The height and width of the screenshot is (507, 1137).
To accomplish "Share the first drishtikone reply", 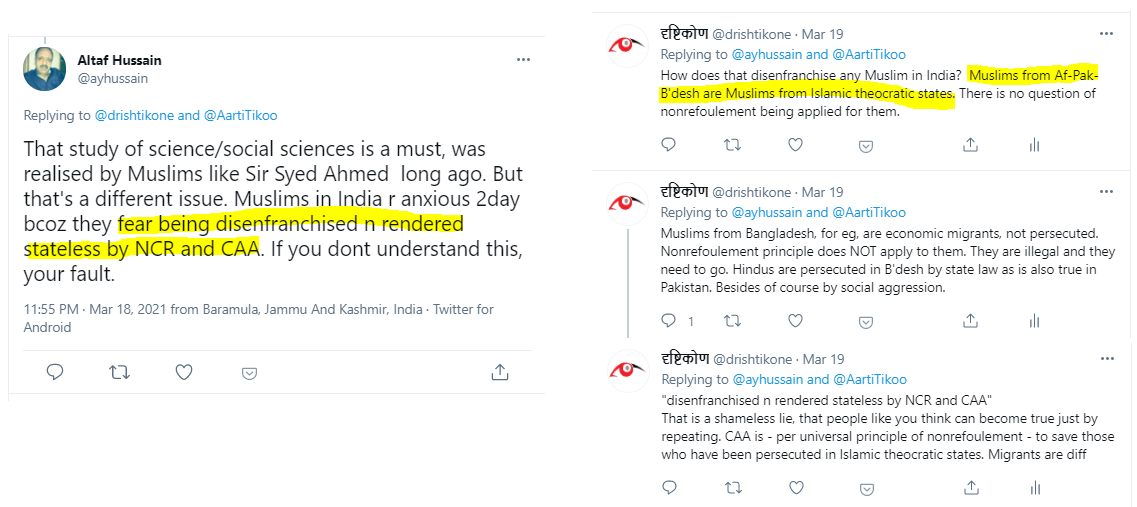I will pyautogui.click(x=970, y=145).
